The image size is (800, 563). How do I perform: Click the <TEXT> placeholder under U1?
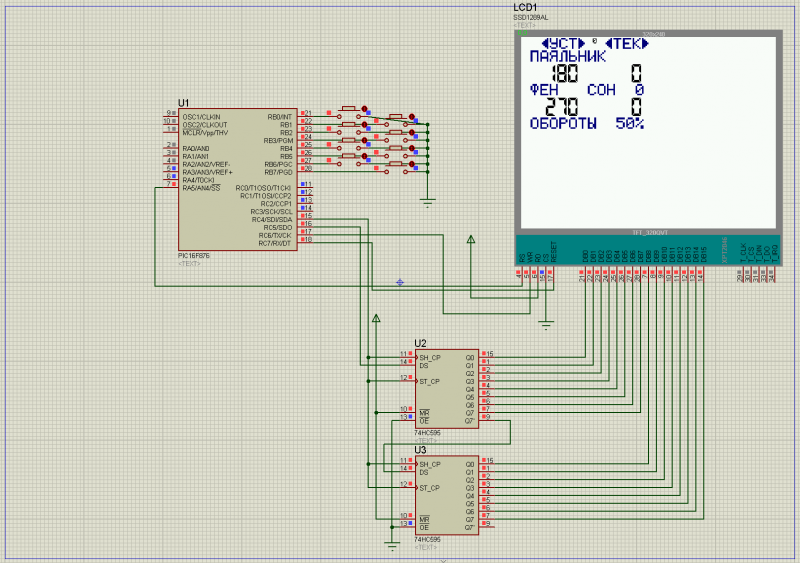188,264
